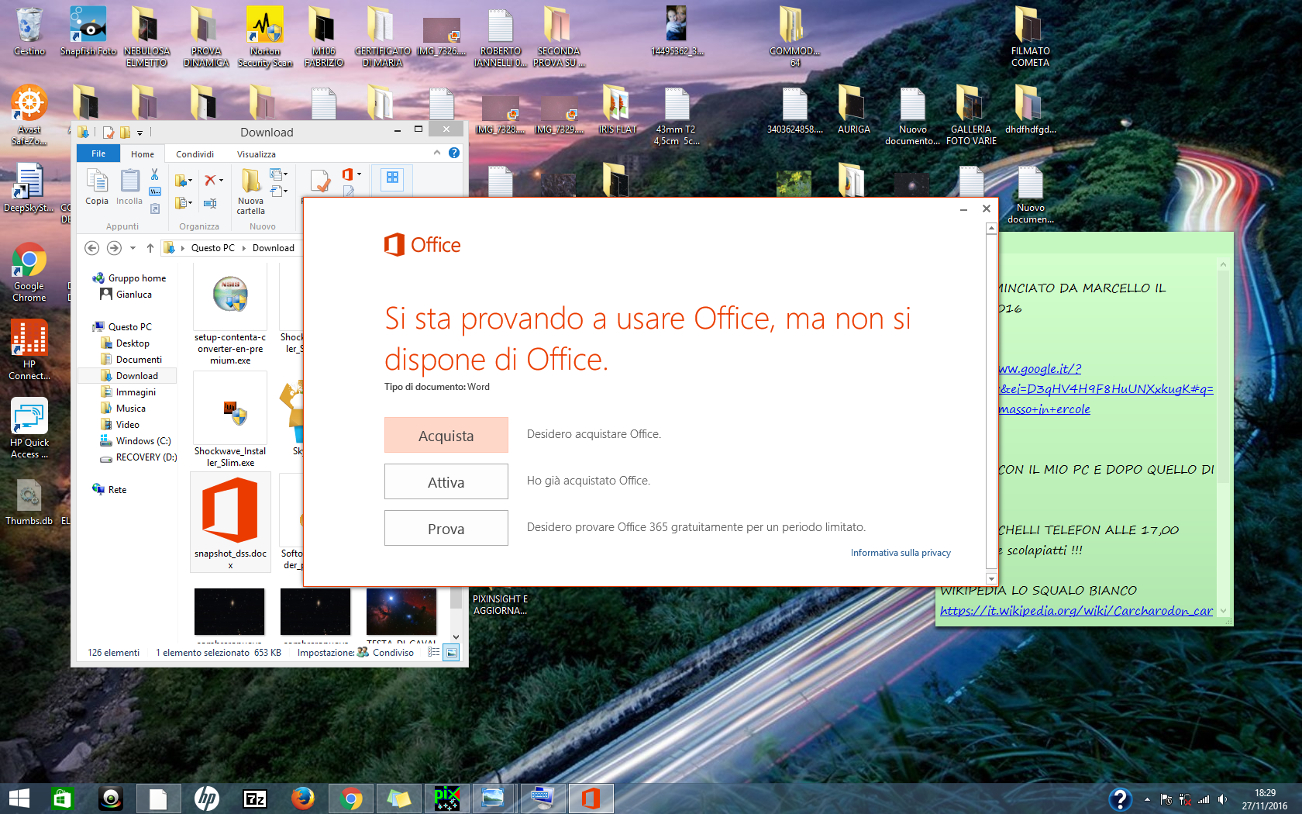Select setup-contenta-converter-en-premium.exe file
The height and width of the screenshot is (814, 1302).
230,315
